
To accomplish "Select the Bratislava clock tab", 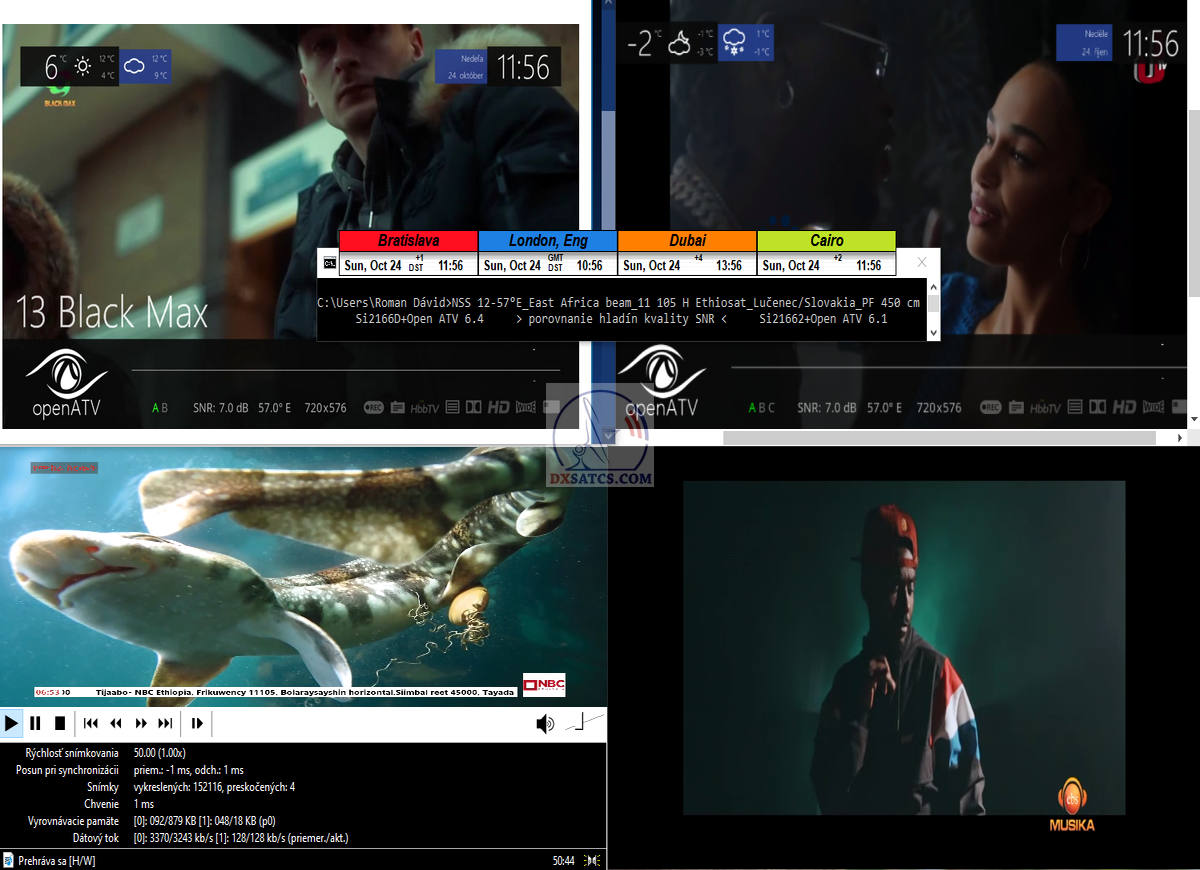I will [x=408, y=241].
